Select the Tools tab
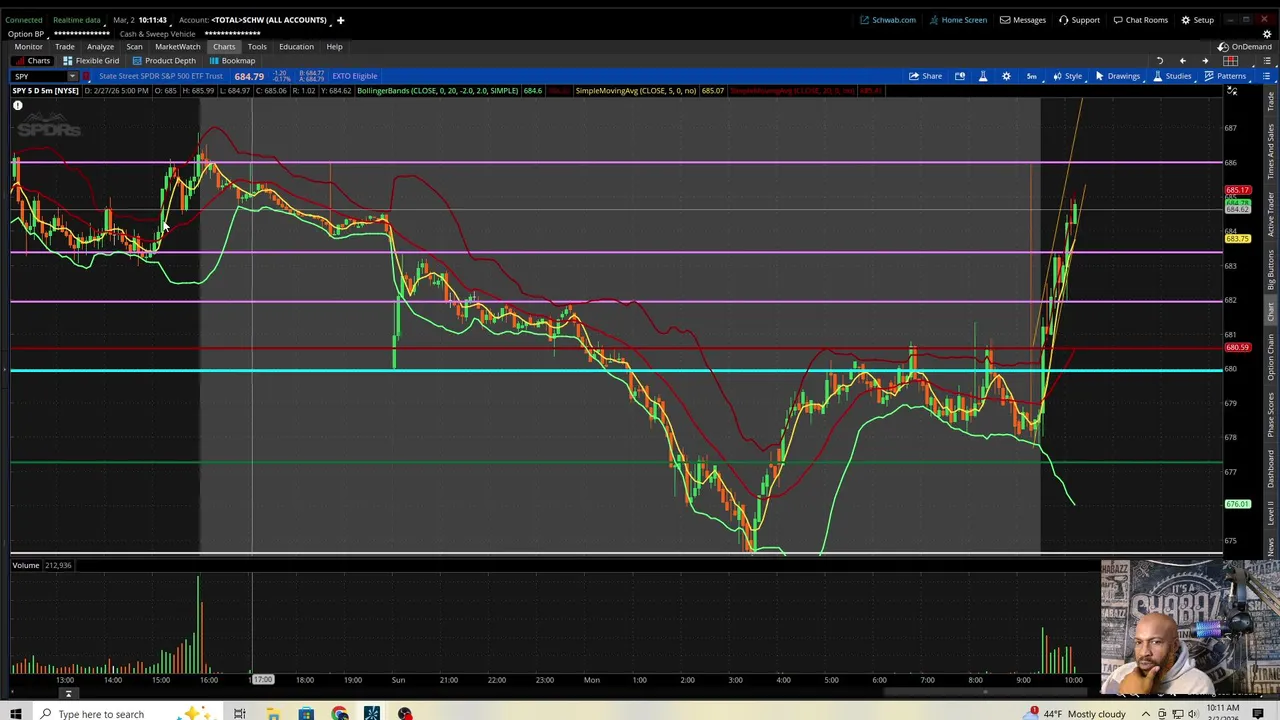This screenshot has width=1280, height=720. pos(257,47)
